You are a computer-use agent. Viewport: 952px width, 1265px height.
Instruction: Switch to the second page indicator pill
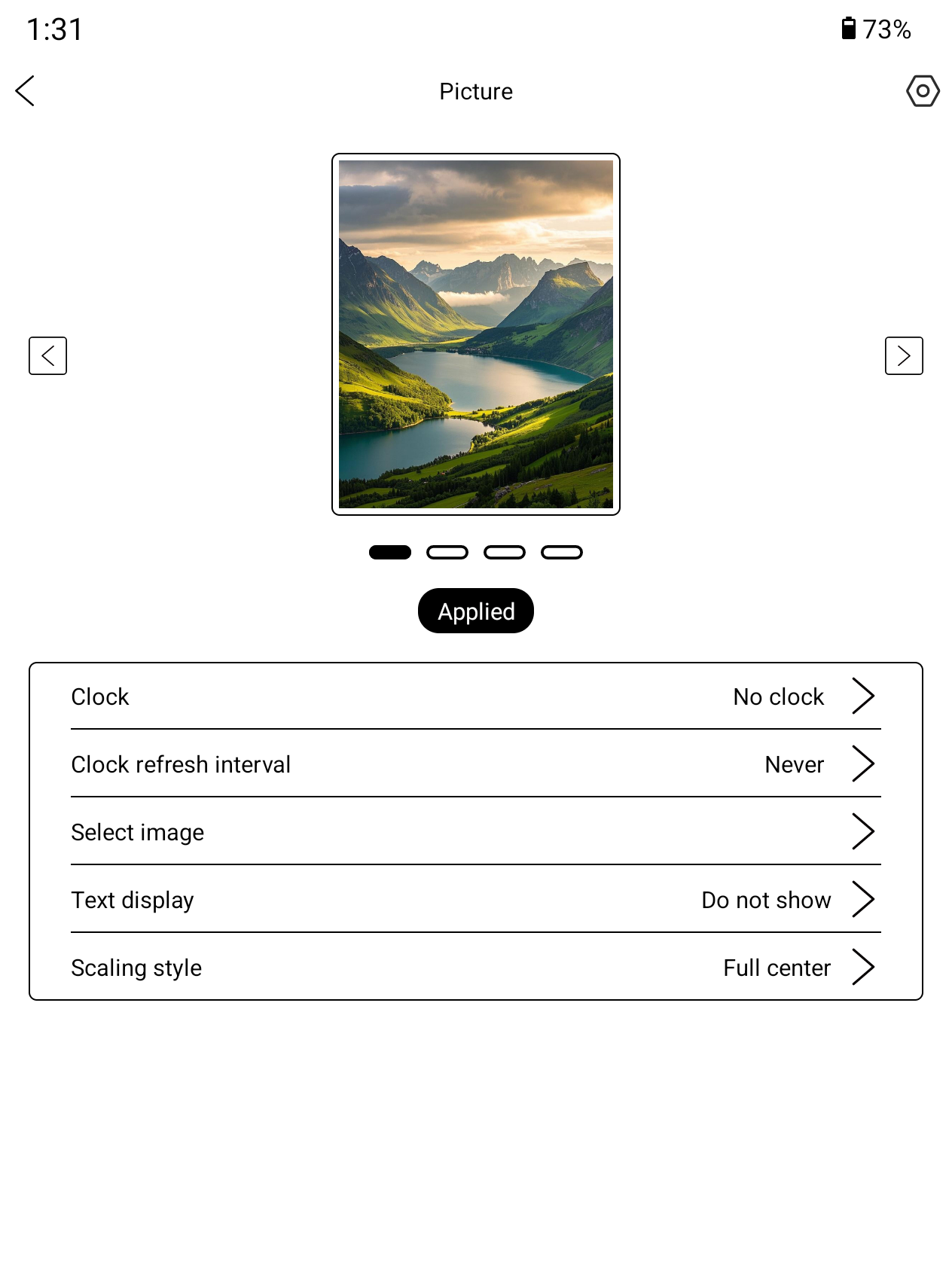click(x=447, y=553)
